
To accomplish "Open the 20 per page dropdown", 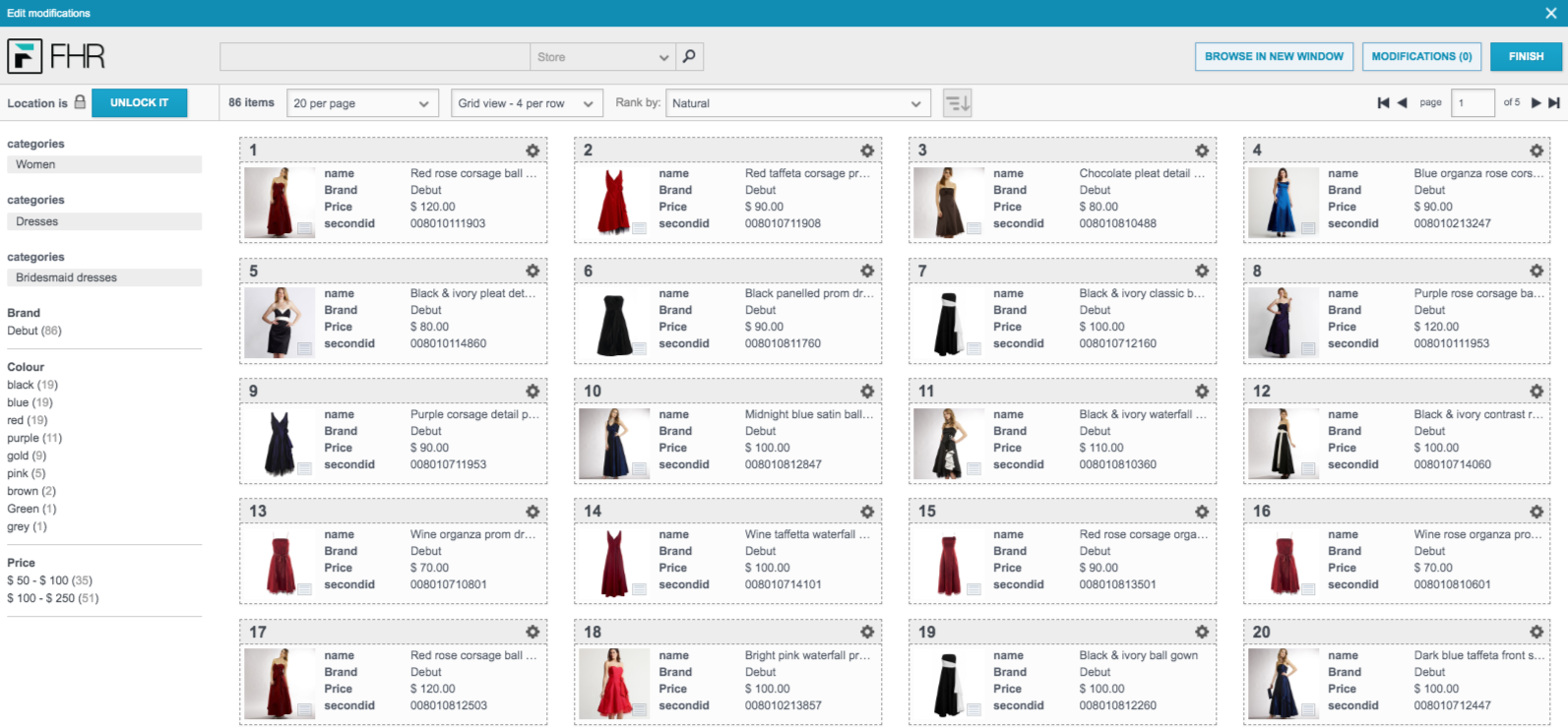I will point(363,103).
